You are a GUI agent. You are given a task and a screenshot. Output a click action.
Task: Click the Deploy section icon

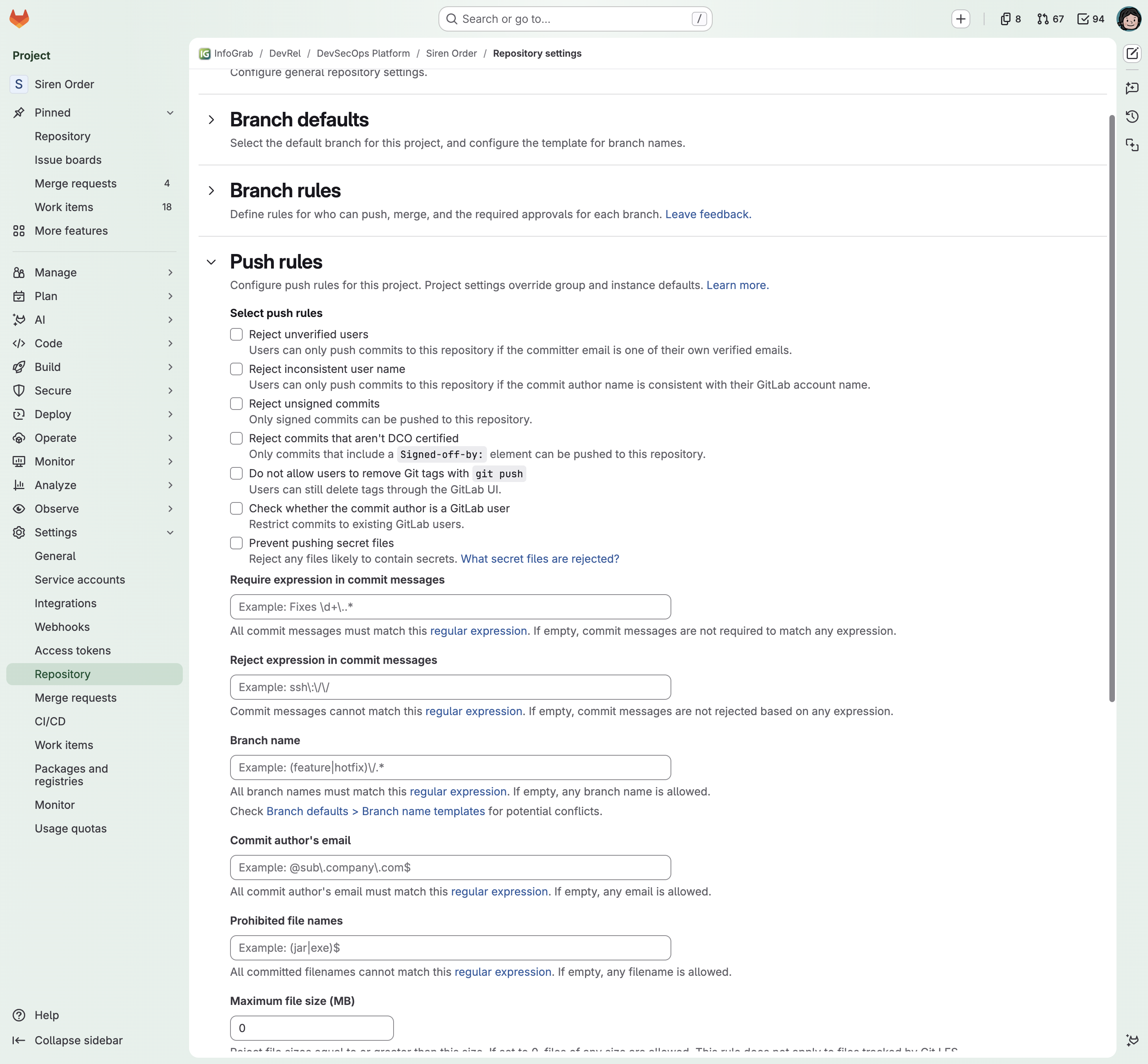pos(19,414)
